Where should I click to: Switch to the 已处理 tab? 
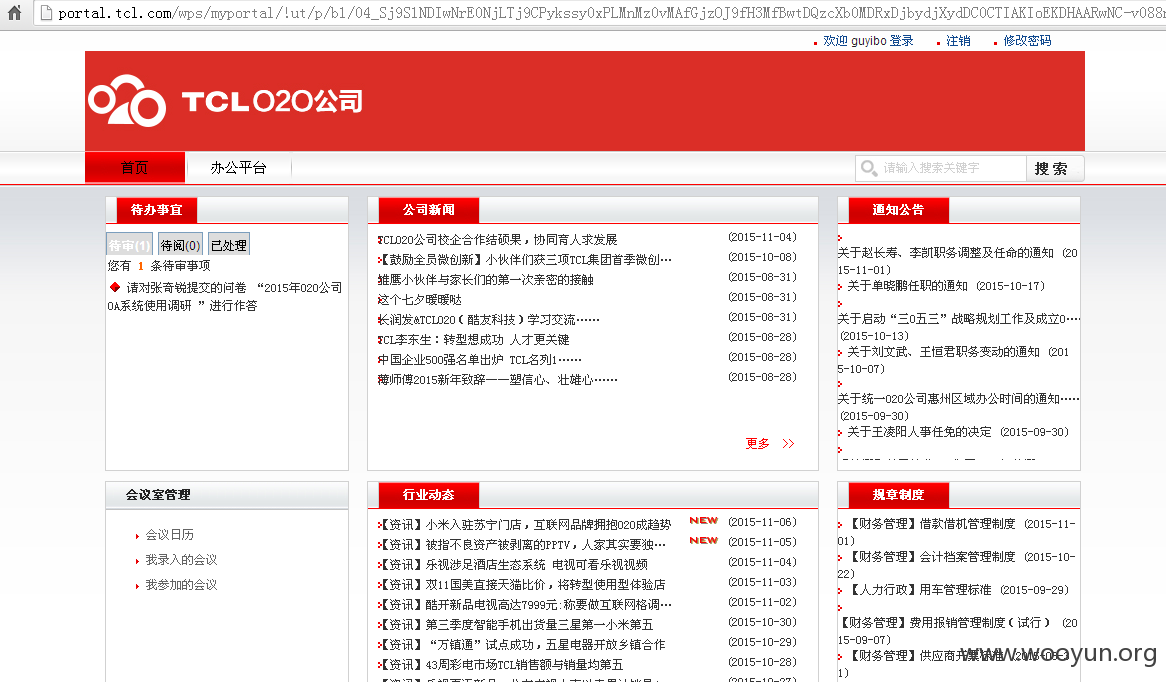pyautogui.click(x=228, y=245)
